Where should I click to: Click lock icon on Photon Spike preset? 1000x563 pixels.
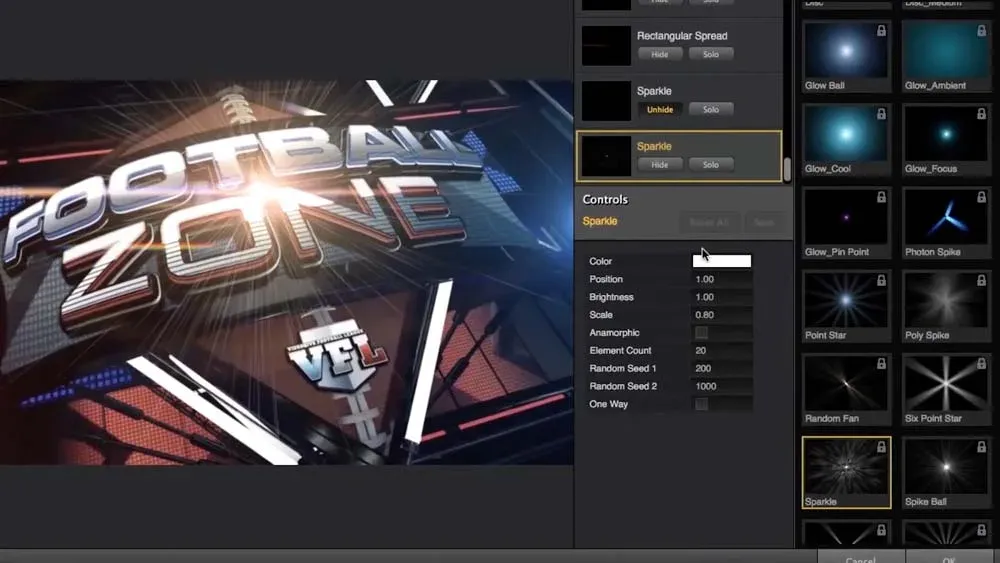982,197
